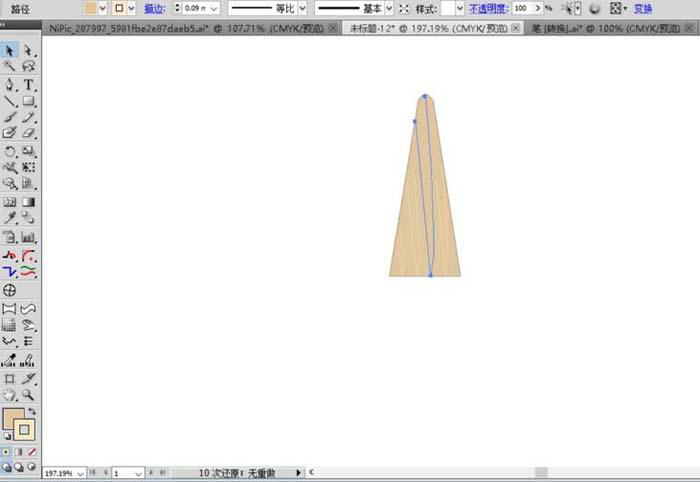
Task: Enable Draw Behind mode
Action: point(19,467)
